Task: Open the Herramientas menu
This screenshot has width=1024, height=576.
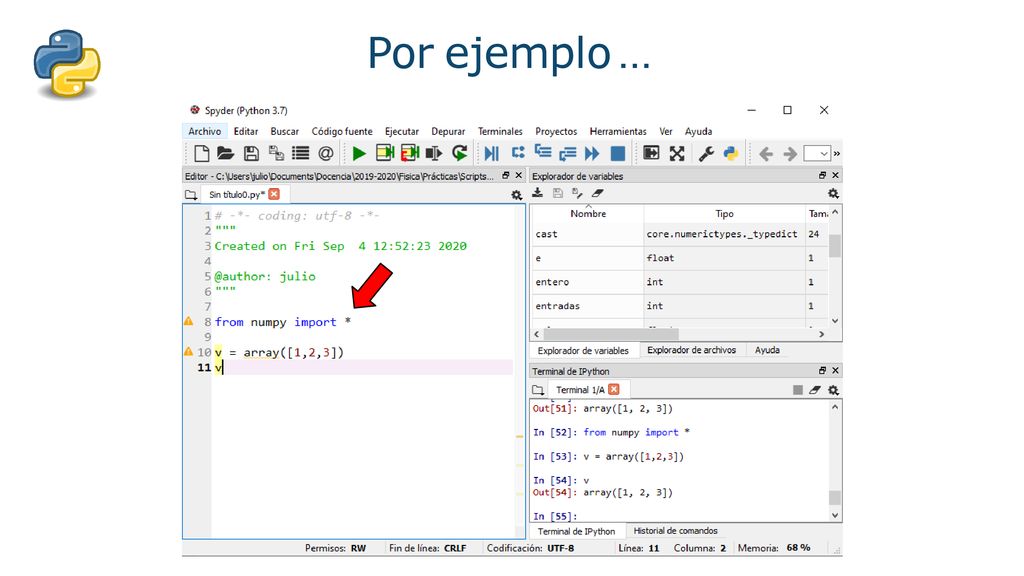Action: [618, 131]
